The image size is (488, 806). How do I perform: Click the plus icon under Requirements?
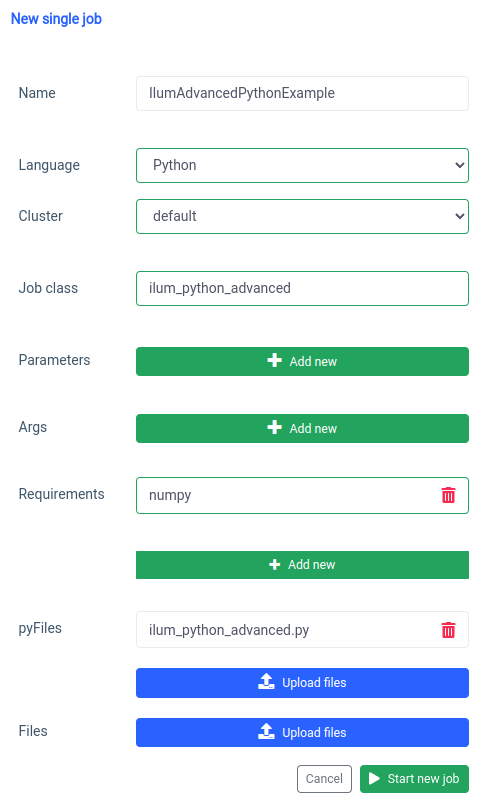pyautogui.click(x=275, y=564)
